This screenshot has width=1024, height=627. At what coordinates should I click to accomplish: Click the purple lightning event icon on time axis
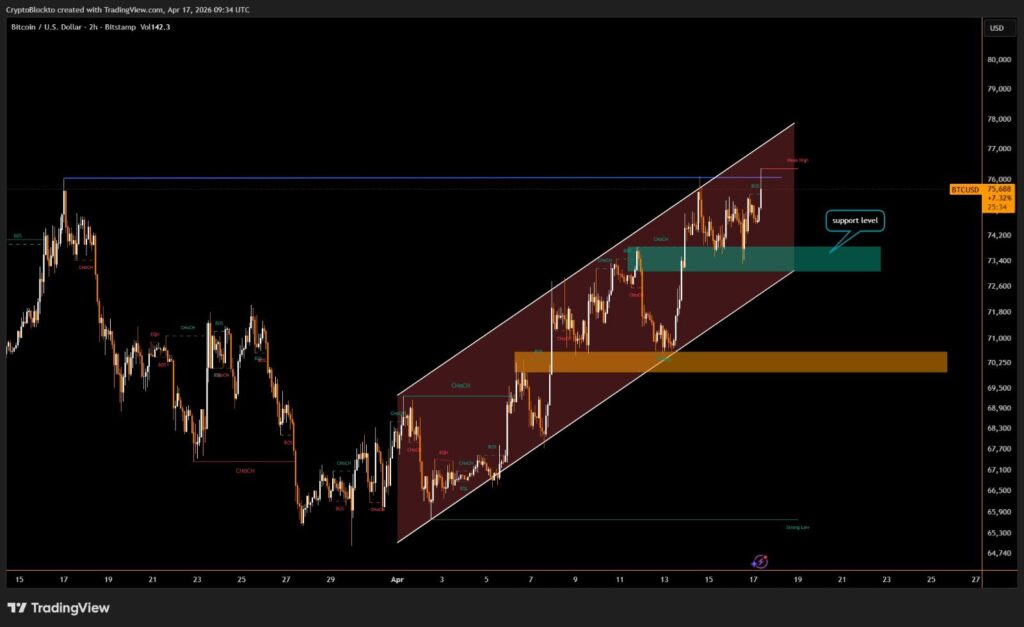(759, 563)
